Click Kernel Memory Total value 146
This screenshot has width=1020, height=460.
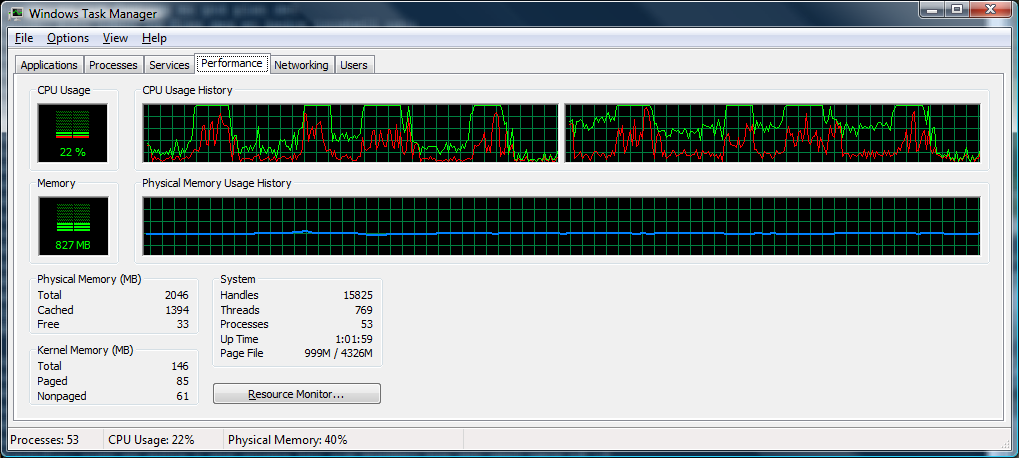[180, 366]
